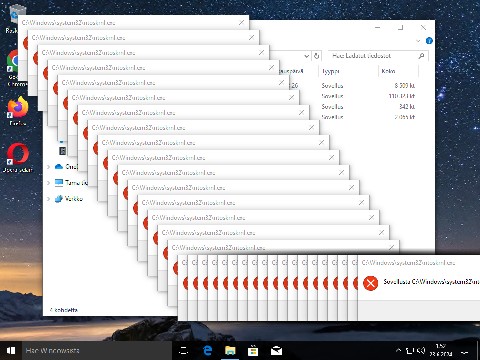Open the volume control in the tray
The height and width of the screenshot is (360, 480).
coord(421,350)
